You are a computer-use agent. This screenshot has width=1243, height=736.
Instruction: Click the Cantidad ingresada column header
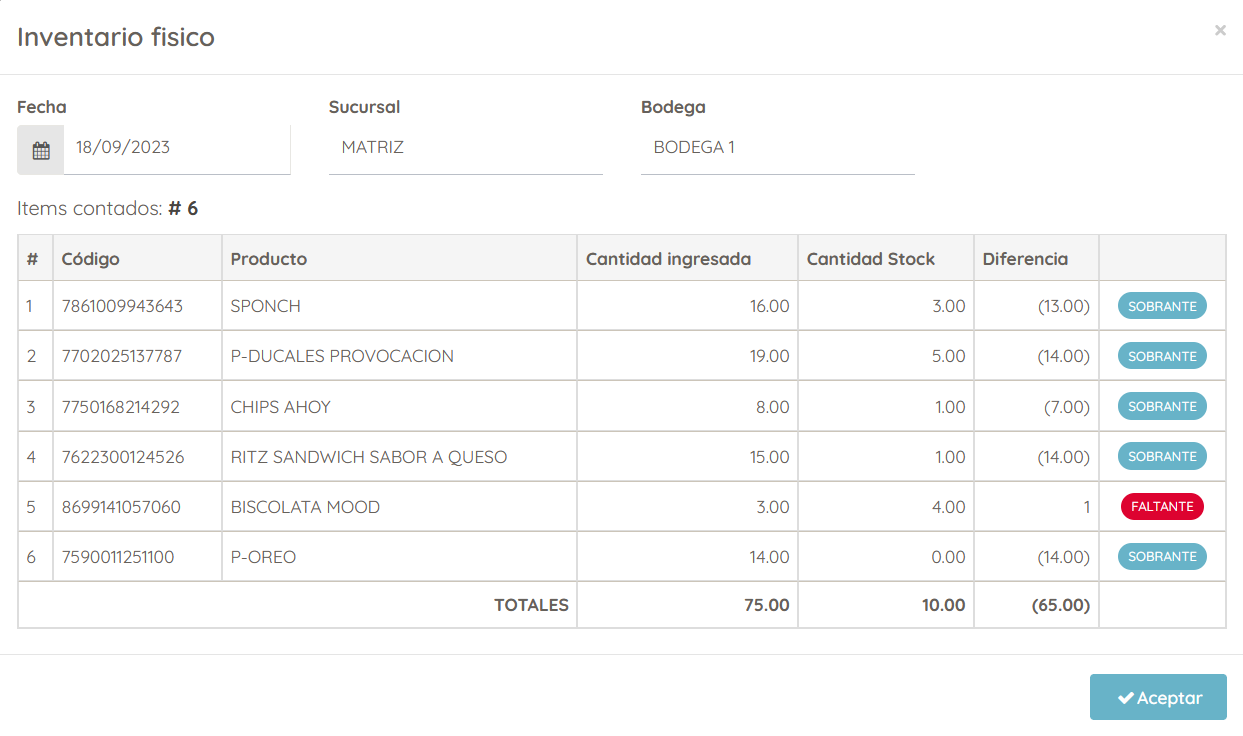pos(668,259)
